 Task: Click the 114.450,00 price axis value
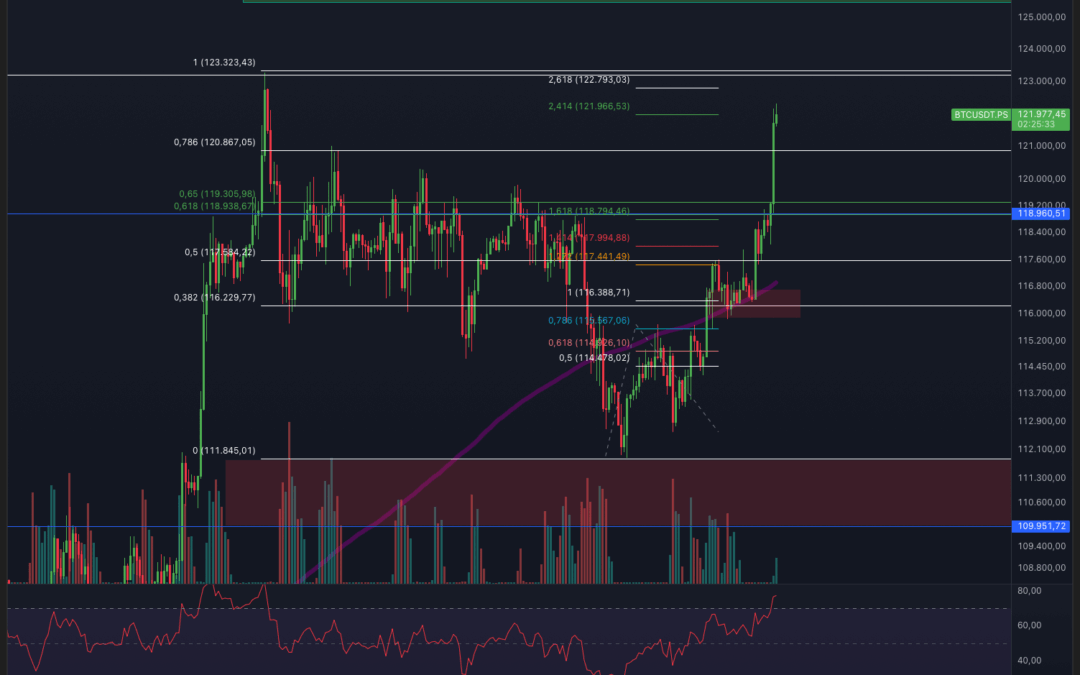1041,366
